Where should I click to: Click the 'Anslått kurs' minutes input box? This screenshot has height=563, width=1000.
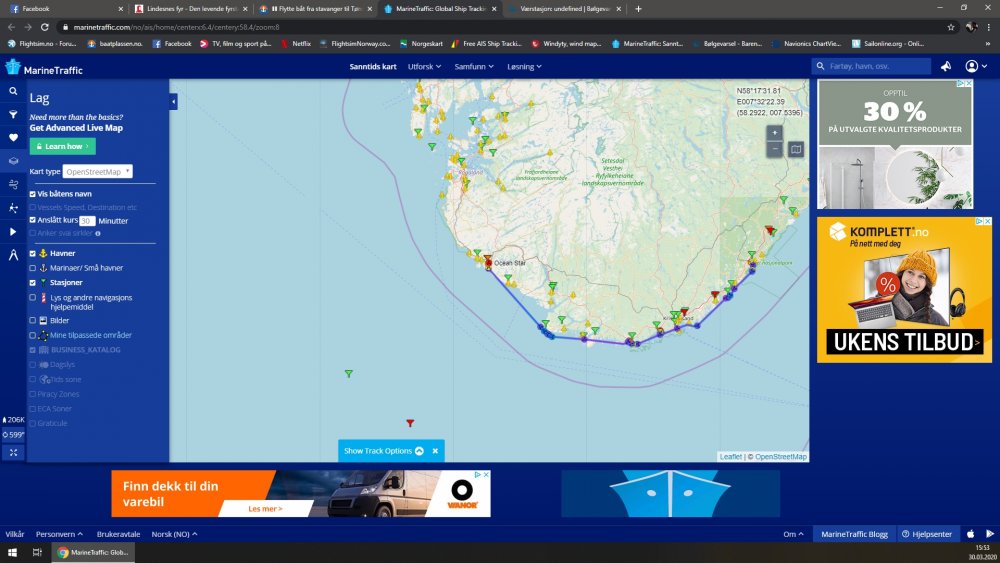click(87, 221)
